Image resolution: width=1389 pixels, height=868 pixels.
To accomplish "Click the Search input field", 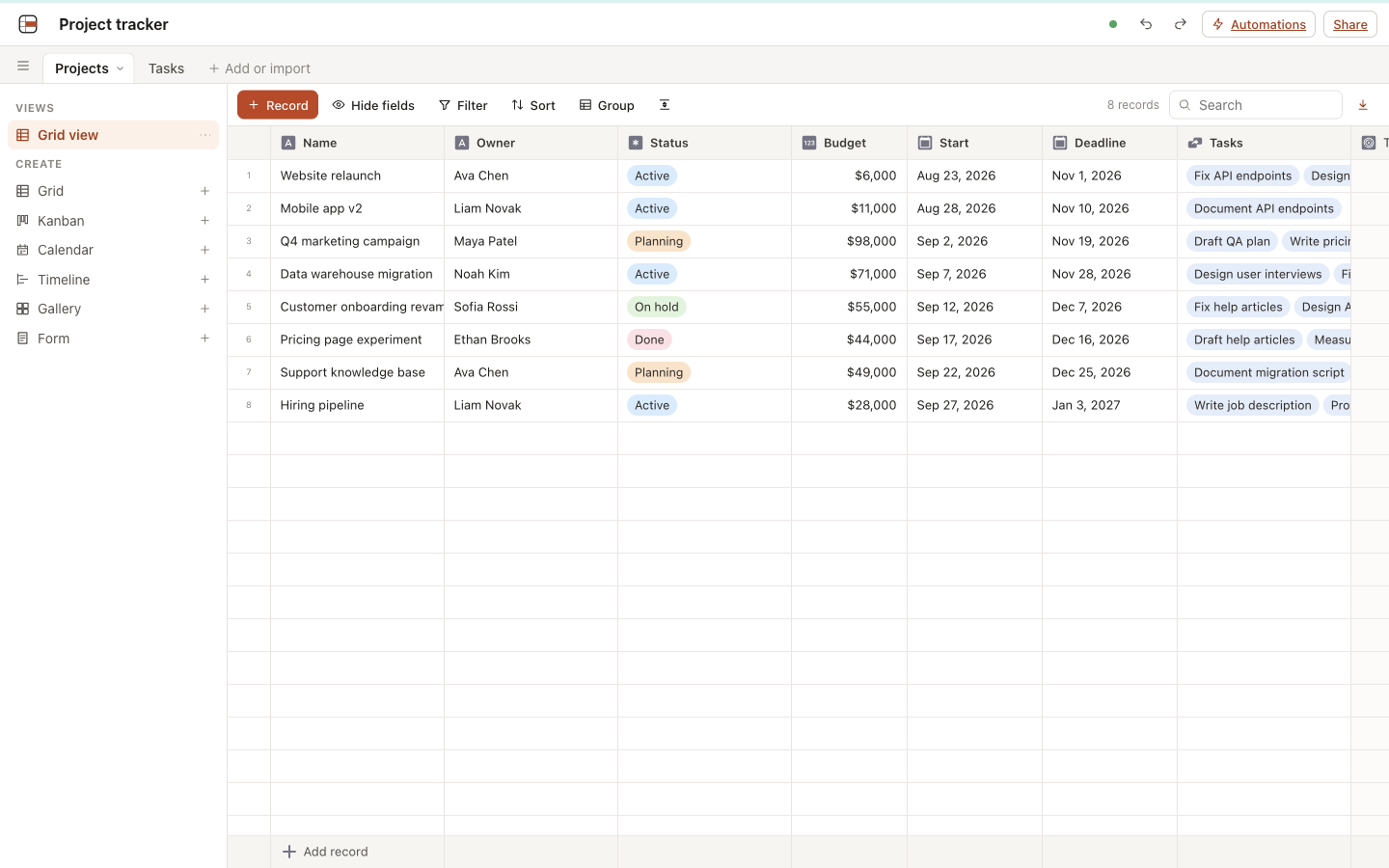I will tap(1256, 105).
